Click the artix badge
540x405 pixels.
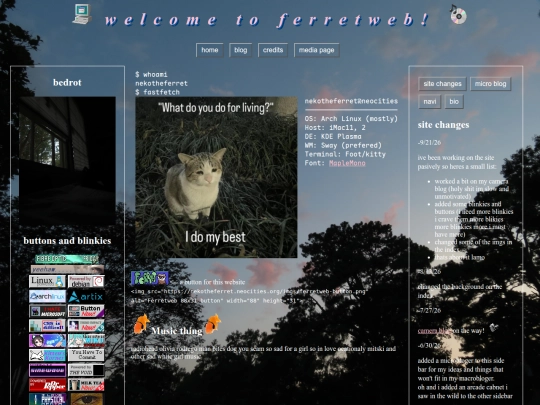click(86, 296)
